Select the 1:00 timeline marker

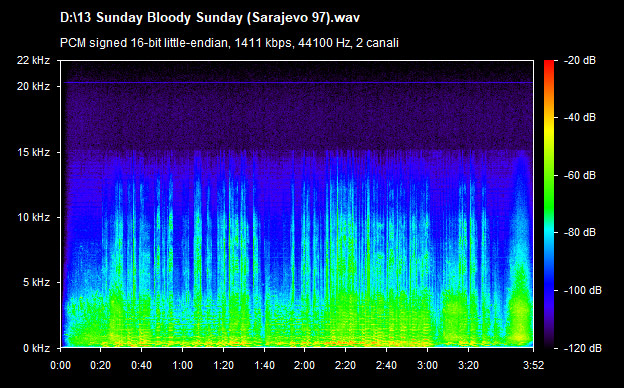(183, 365)
